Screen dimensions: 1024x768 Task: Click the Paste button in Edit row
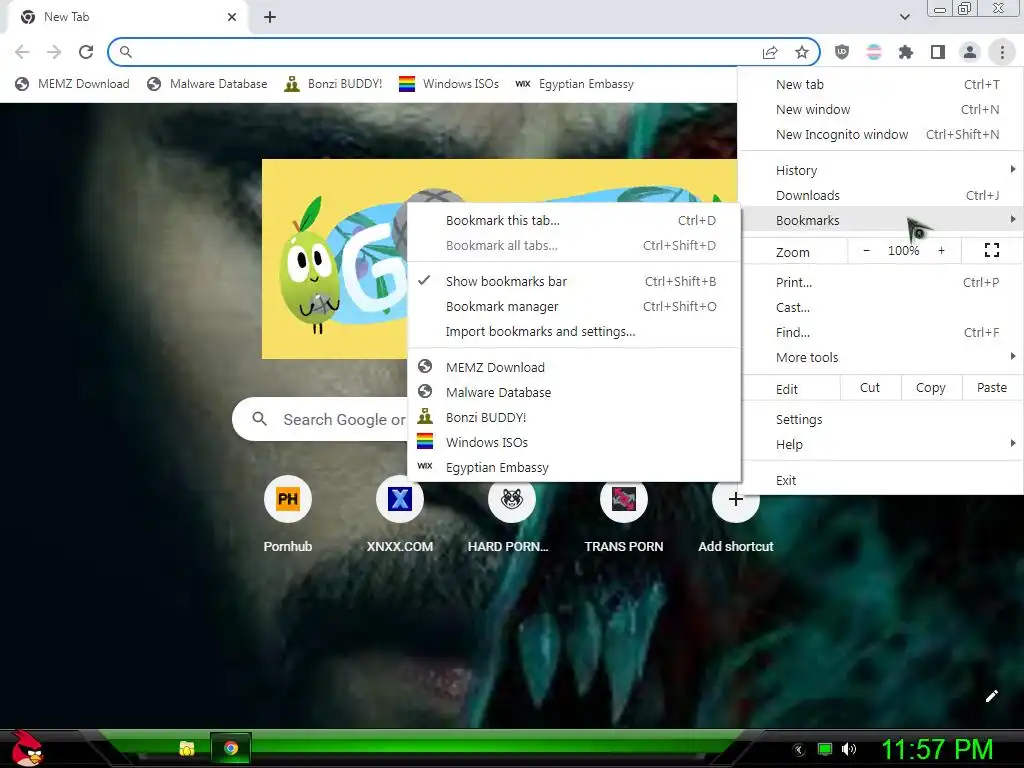992,388
